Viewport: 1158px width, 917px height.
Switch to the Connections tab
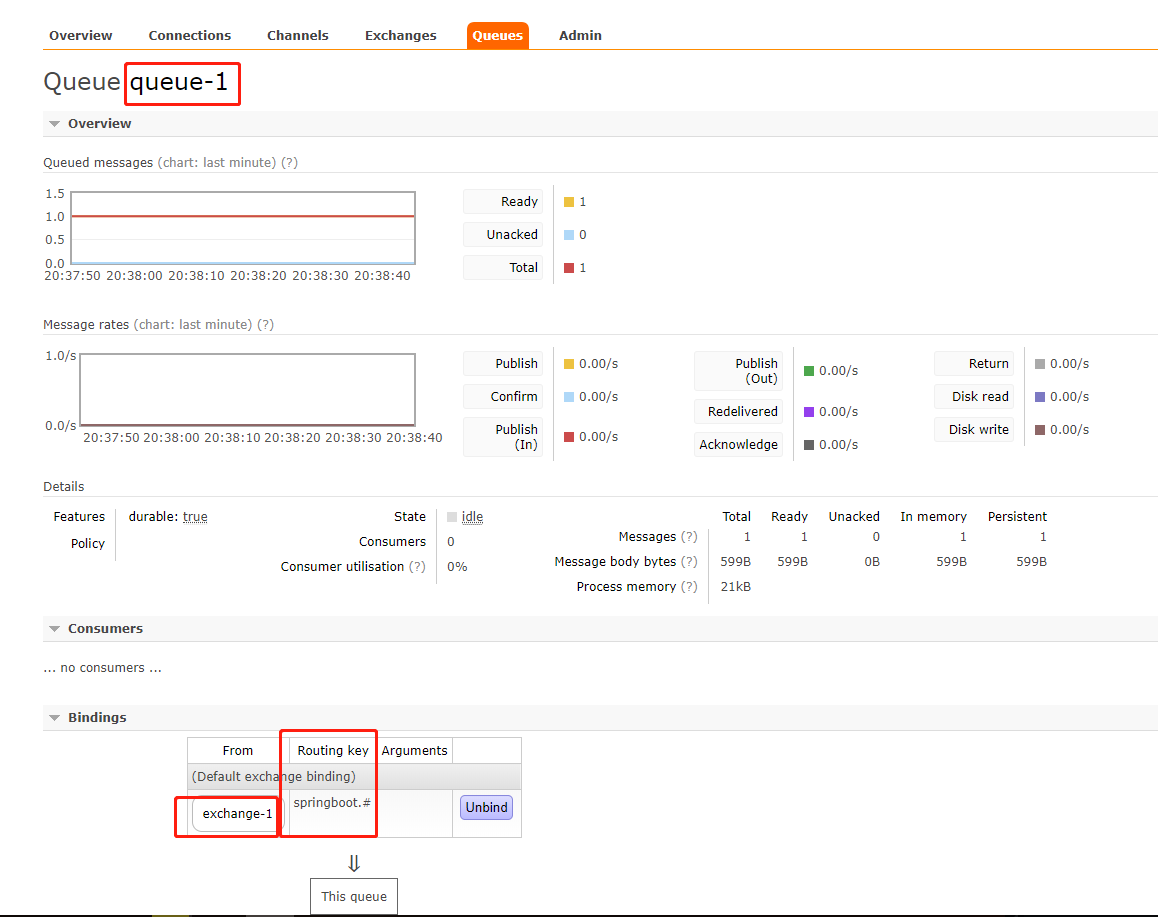coord(190,35)
